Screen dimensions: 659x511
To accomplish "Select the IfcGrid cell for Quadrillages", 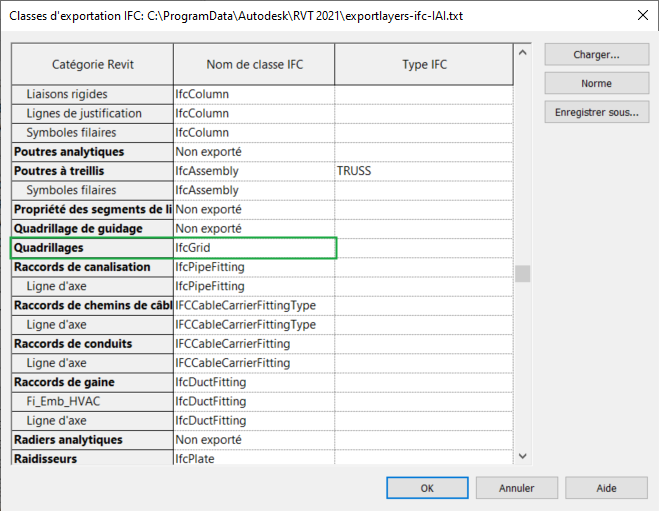I will coord(254,248).
